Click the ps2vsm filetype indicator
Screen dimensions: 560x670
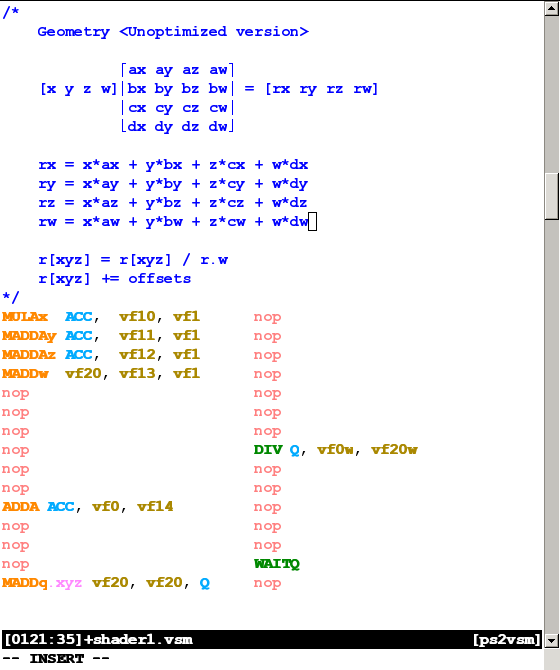[x=507, y=640]
